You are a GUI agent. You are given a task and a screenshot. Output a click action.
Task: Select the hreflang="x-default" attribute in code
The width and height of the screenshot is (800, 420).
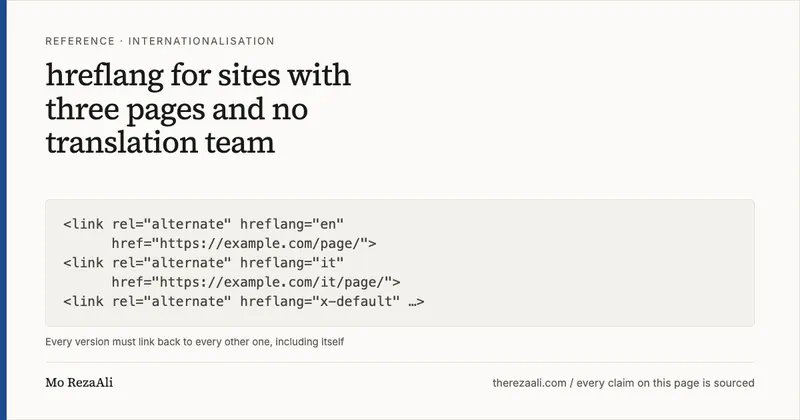click(x=320, y=302)
